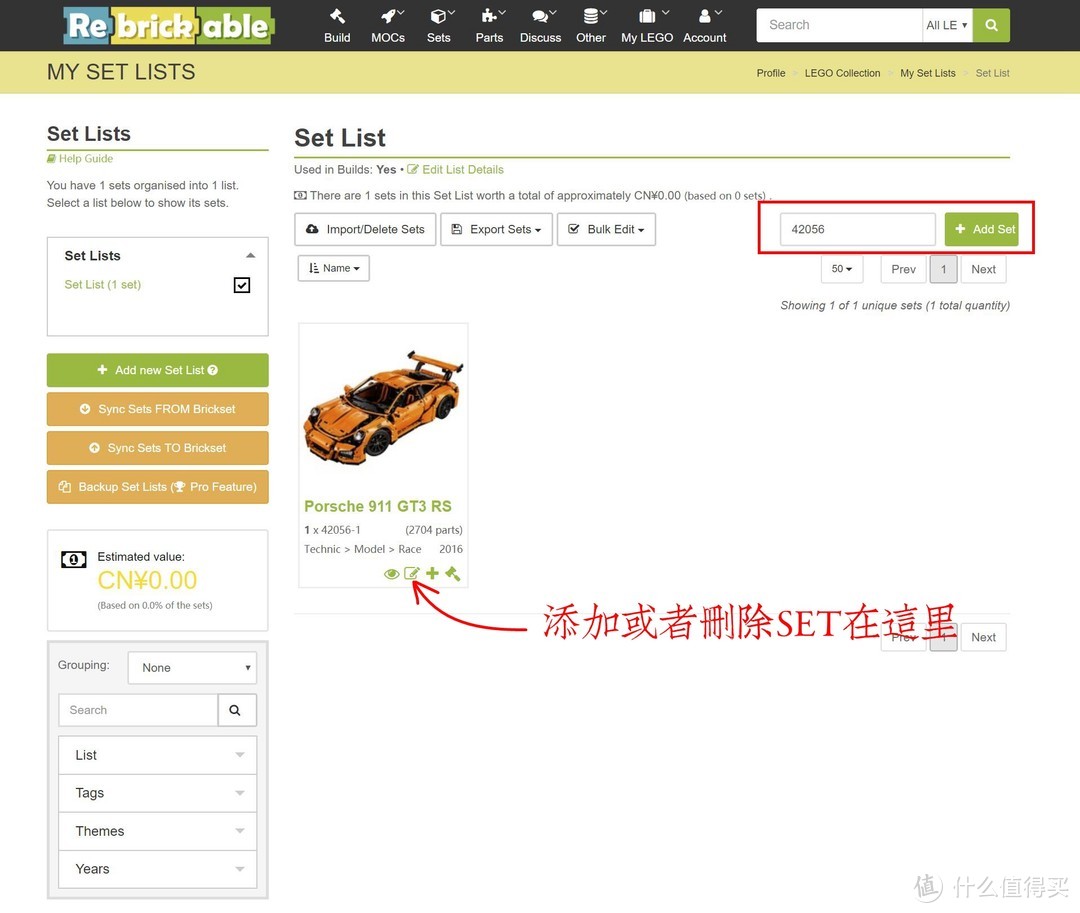1080x913 pixels.
Task: Go to Profile breadcrumb
Action: (x=771, y=73)
